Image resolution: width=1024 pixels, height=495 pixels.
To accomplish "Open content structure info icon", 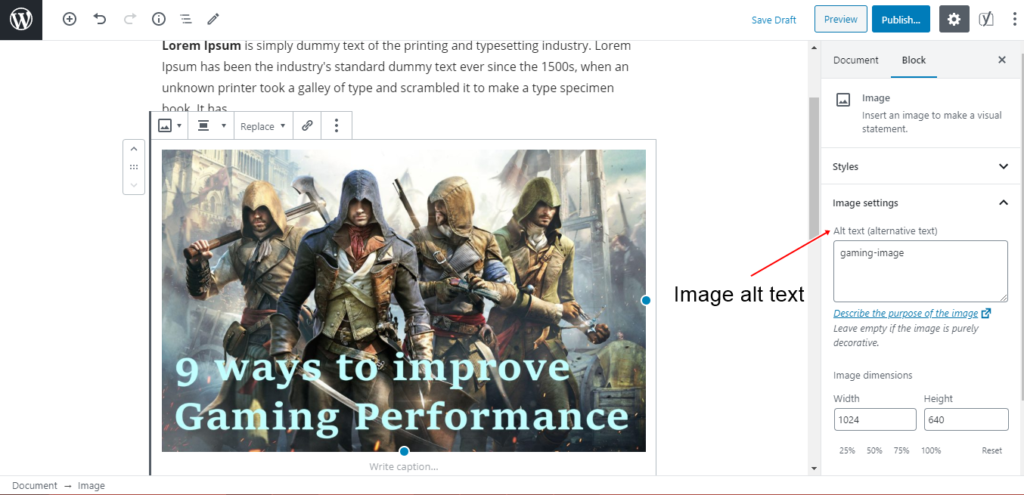I will pyautogui.click(x=159, y=20).
